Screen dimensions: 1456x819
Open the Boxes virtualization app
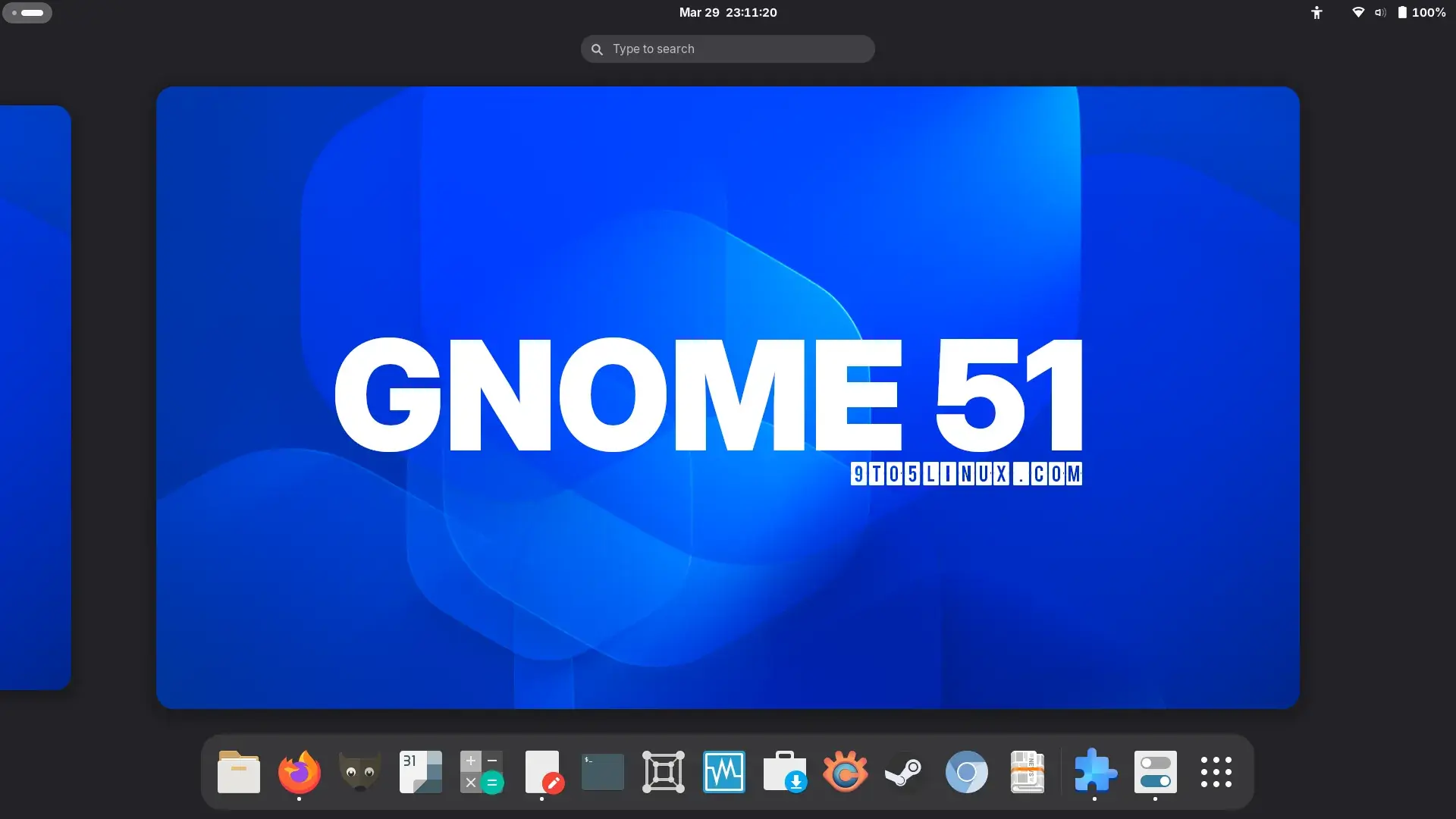click(x=664, y=772)
